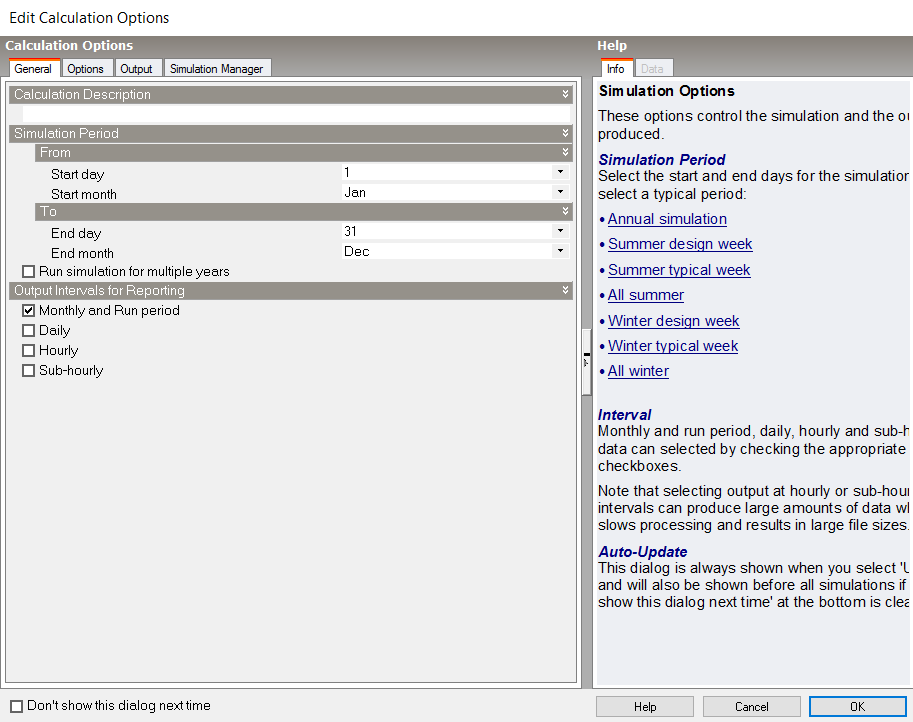Collapse Output Intervals for Reporting section
The image size is (913, 722).
tap(565, 290)
